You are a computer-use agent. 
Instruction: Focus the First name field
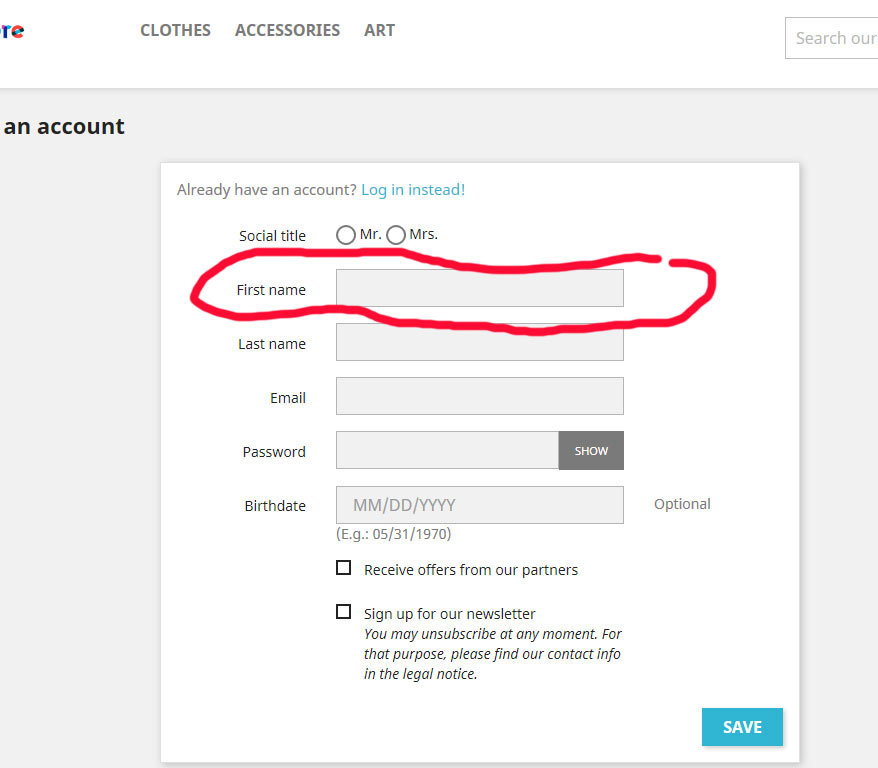point(479,288)
